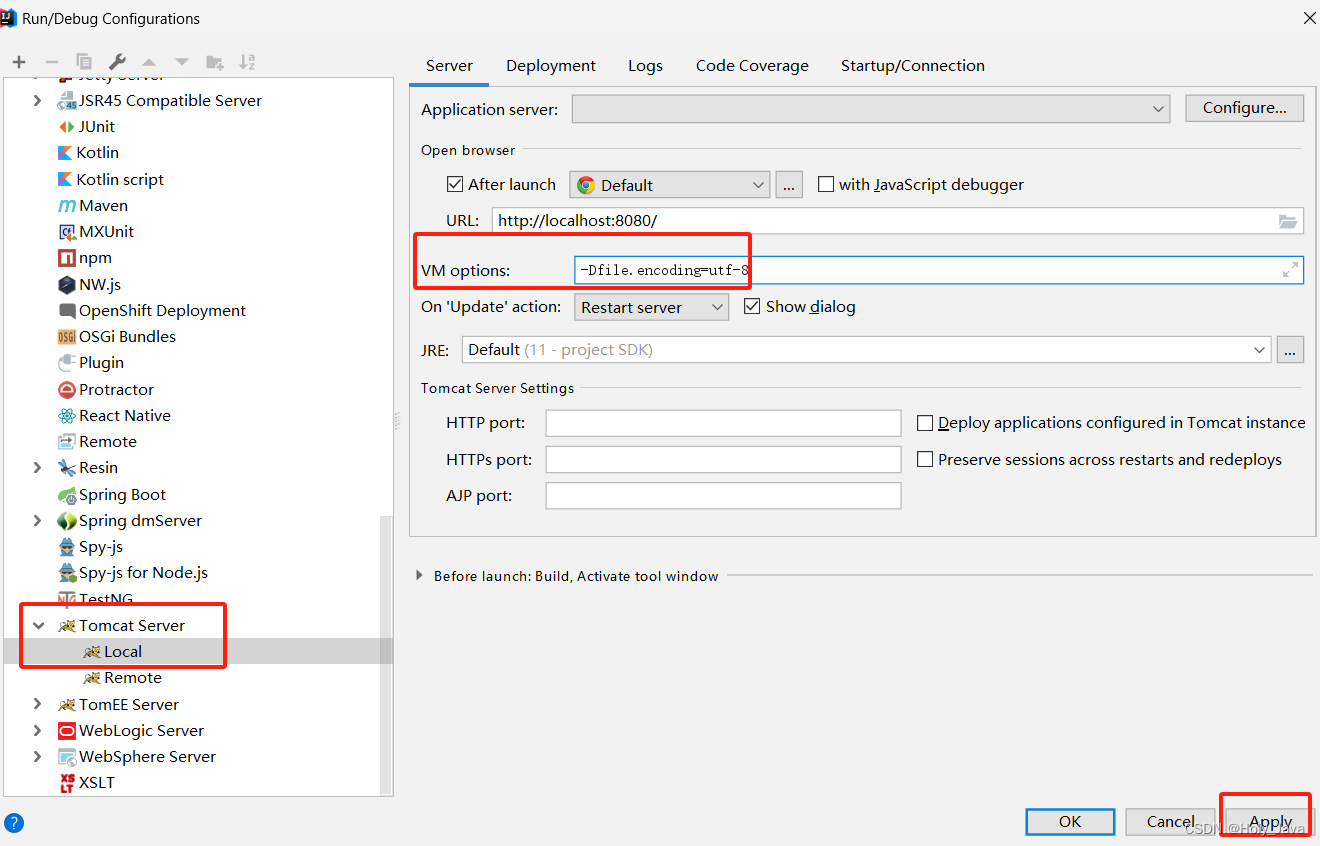Expand the Before launch section

click(x=419, y=576)
